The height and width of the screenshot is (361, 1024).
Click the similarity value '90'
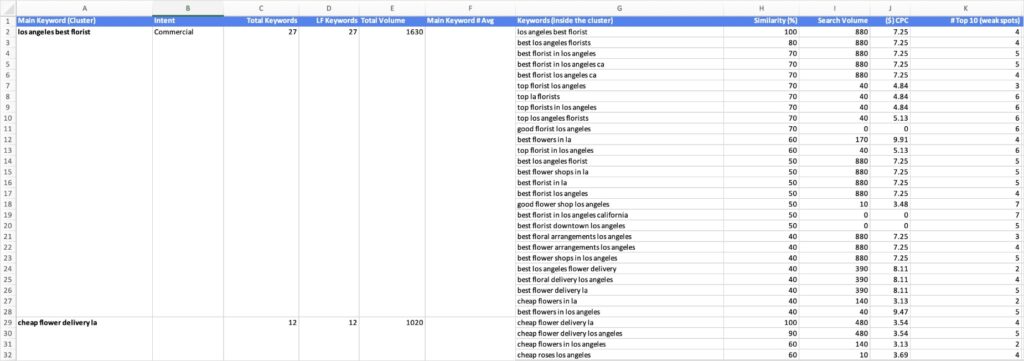(761, 334)
